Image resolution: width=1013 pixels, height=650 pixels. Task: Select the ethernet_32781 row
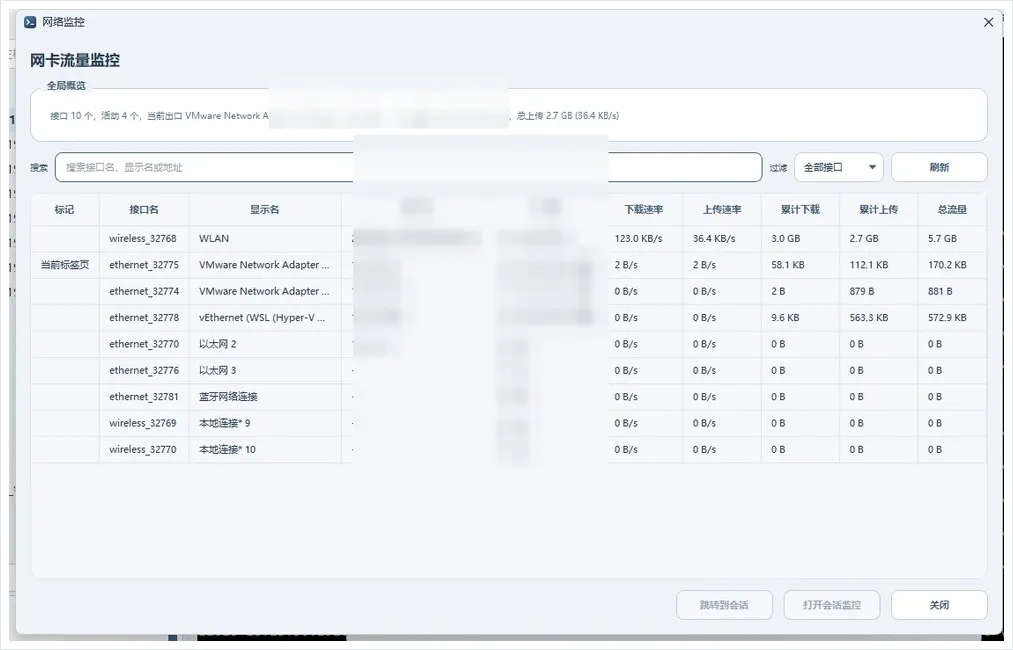click(x=508, y=397)
